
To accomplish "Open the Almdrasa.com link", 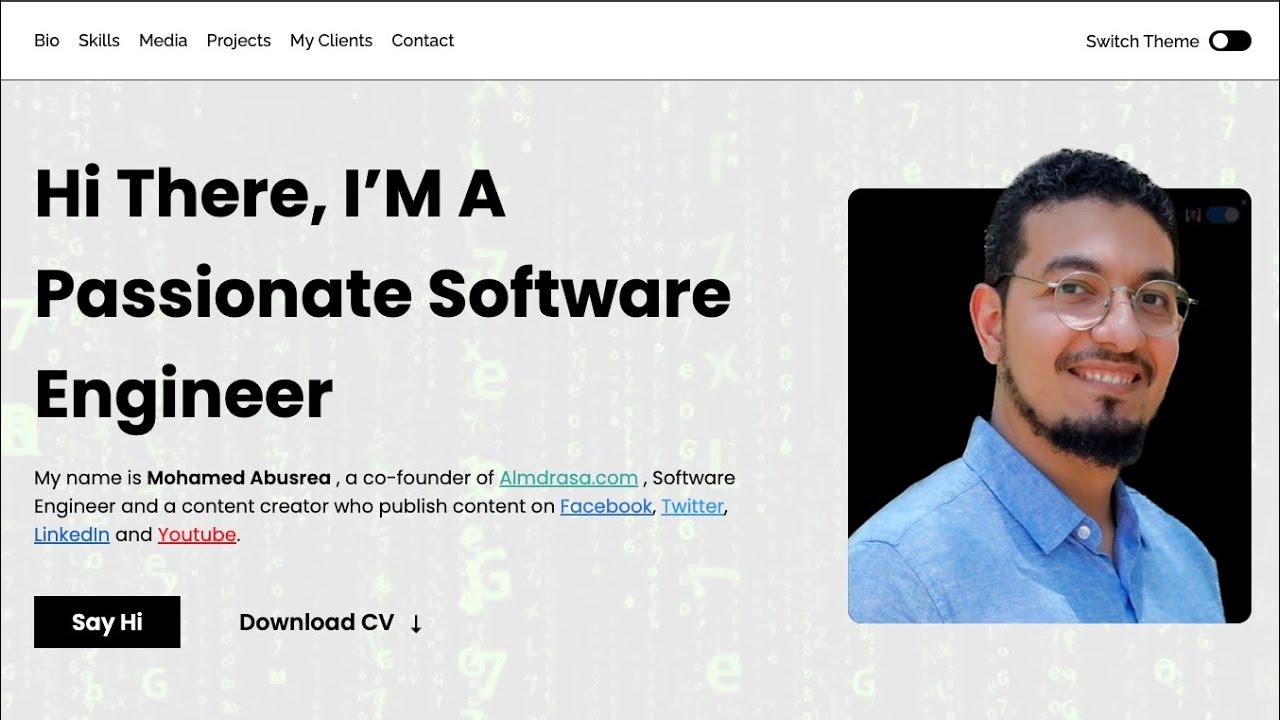I will 568,478.
